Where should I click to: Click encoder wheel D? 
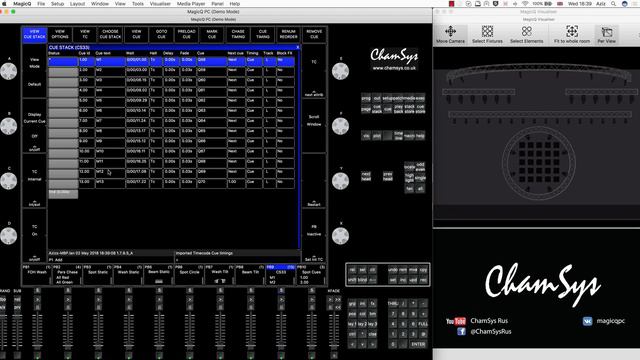[x=9, y=236]
